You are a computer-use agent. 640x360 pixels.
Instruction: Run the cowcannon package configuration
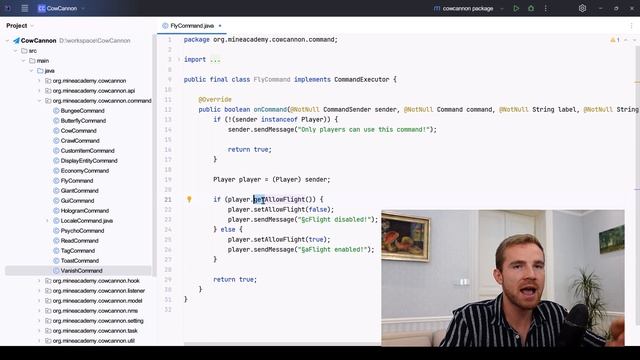tap(516, 8)
